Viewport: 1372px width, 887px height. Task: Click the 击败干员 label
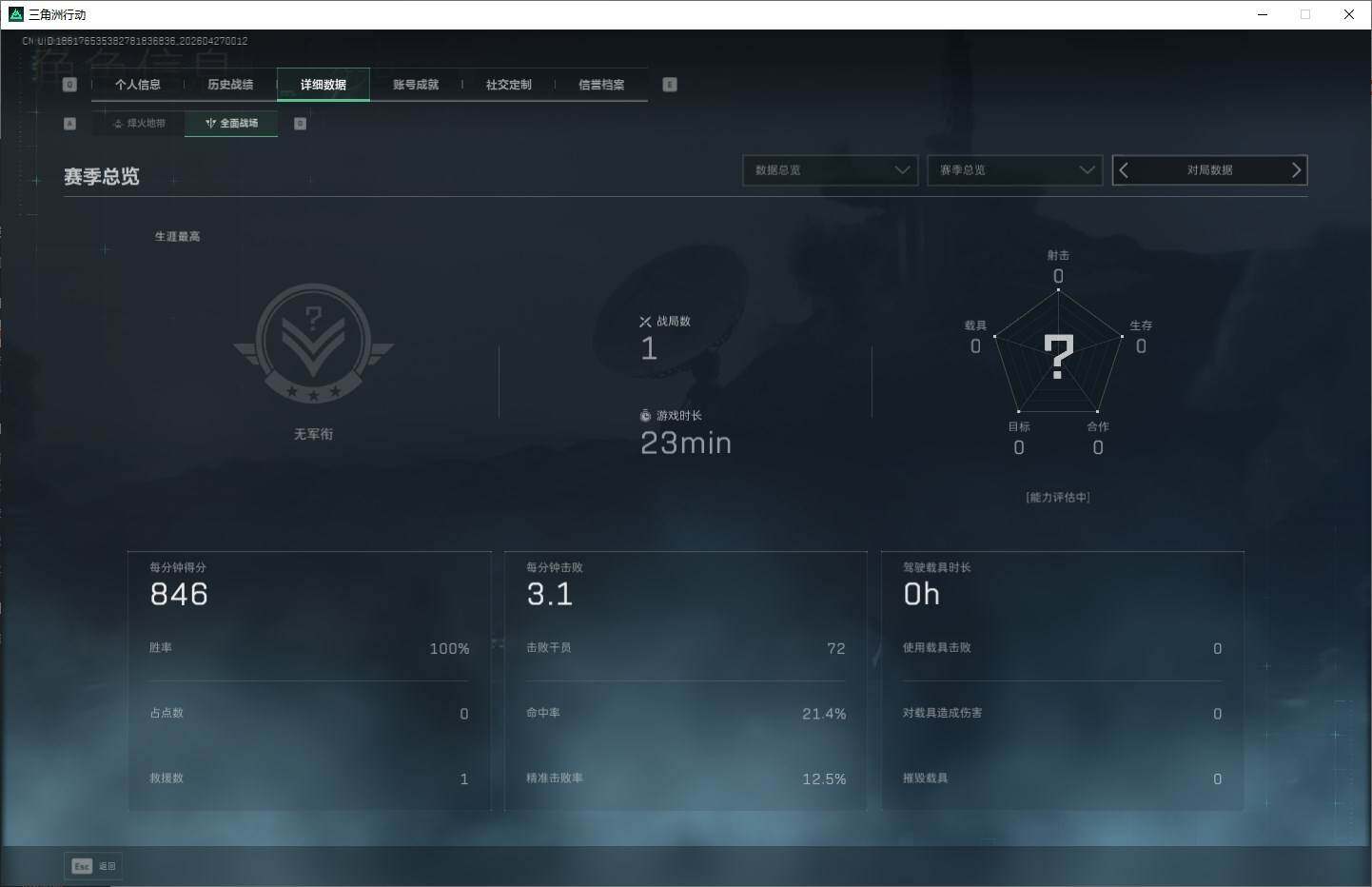(x=549, y=648)
